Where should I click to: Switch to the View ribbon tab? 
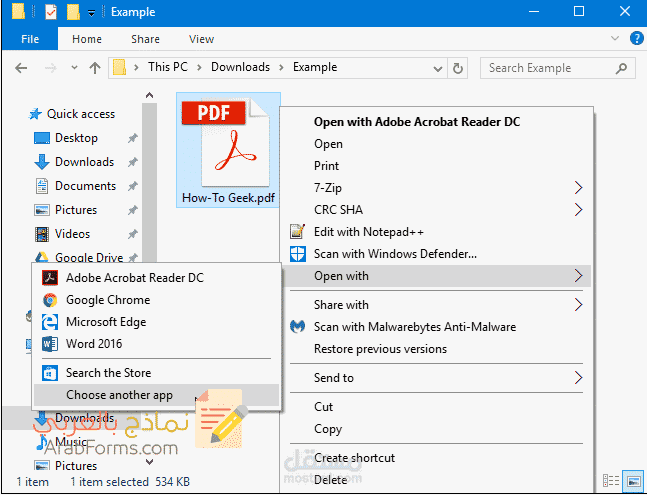point(201,39)
